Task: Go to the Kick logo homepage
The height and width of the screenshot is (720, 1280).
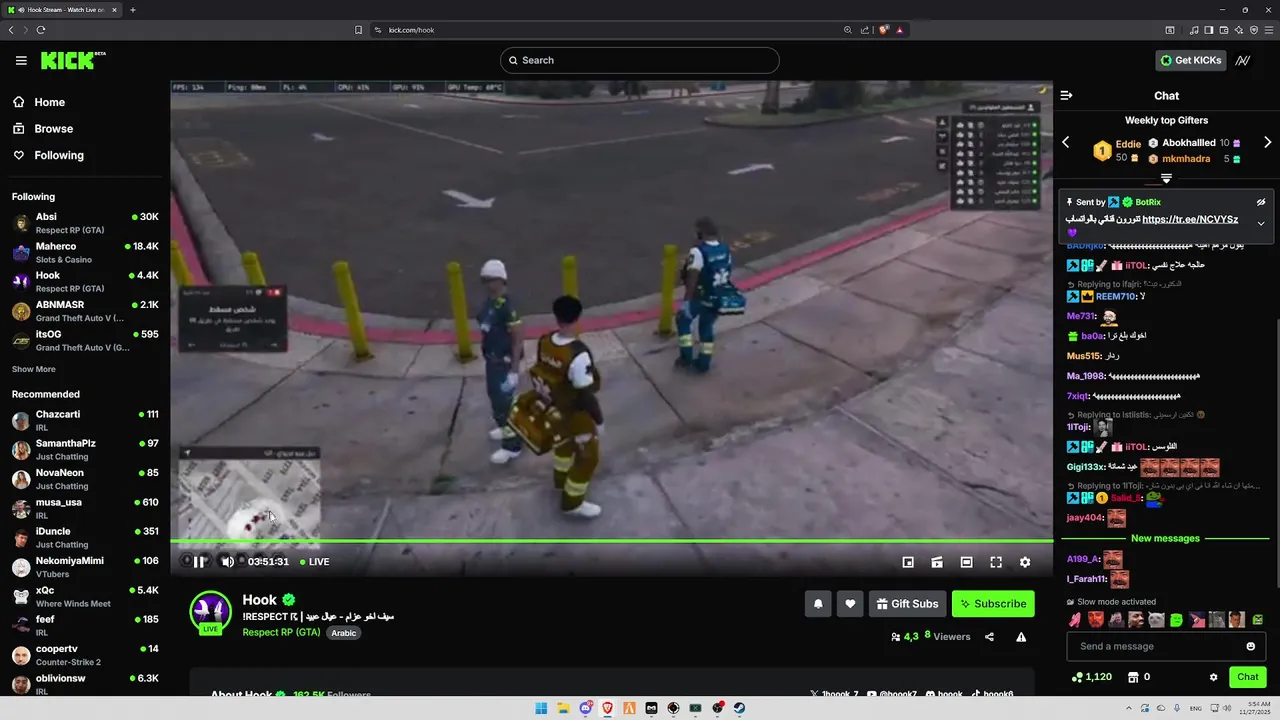Action: [x=73, y=60]
